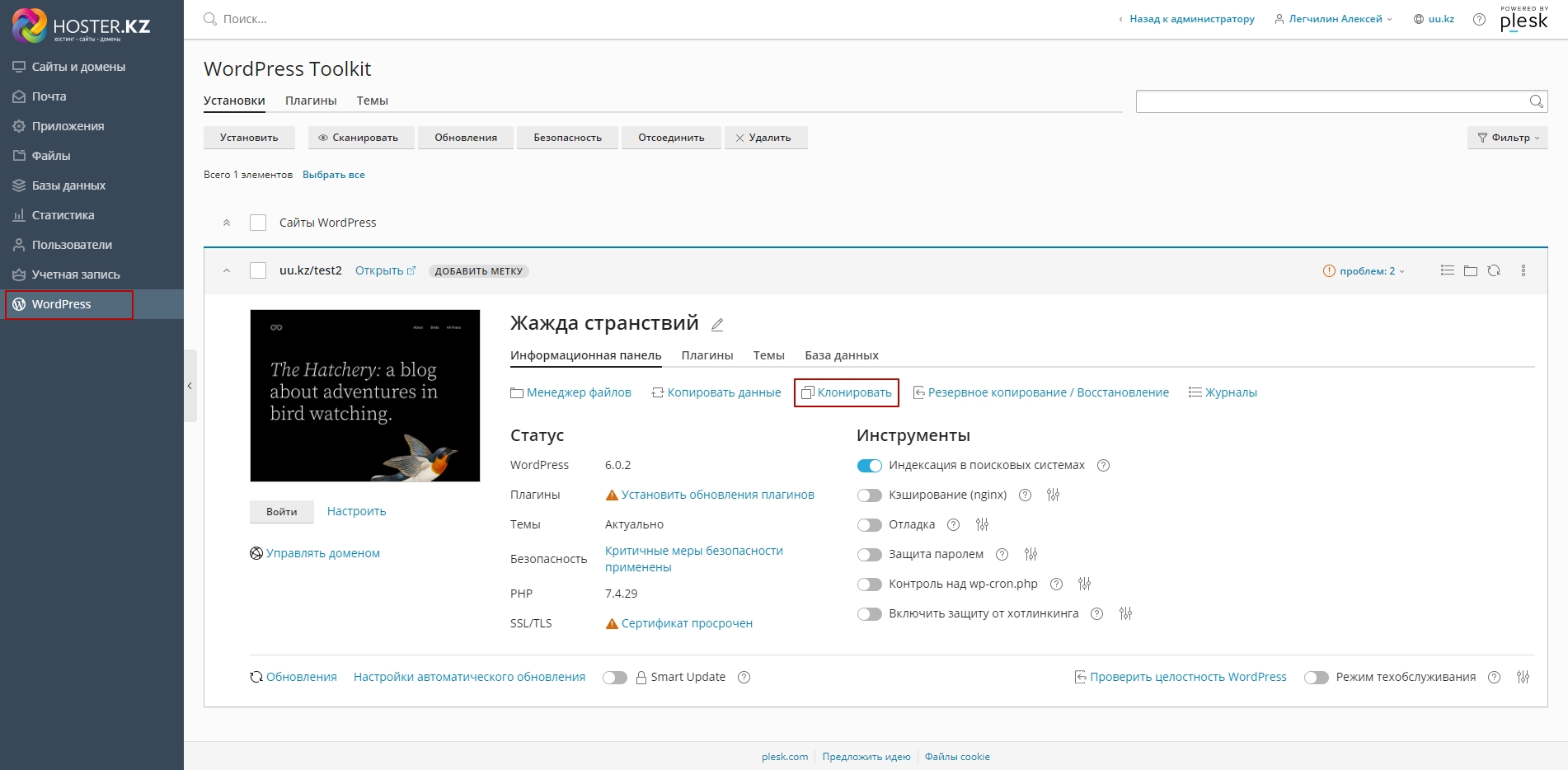Enable wp-cron.php control switch
The image size is (1568, 770).
pos(869,585)
